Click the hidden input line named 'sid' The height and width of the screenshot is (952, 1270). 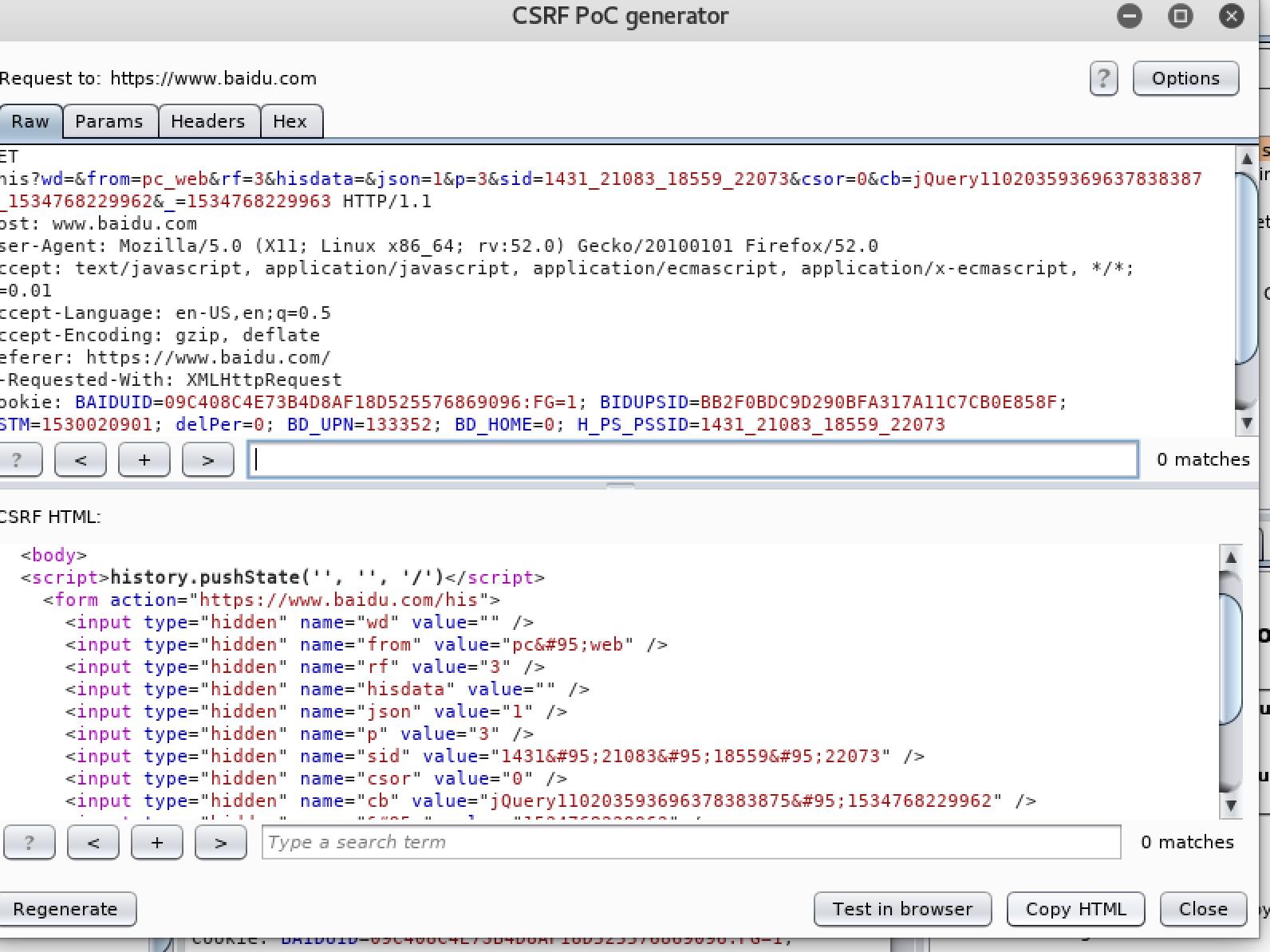[495, 756]
